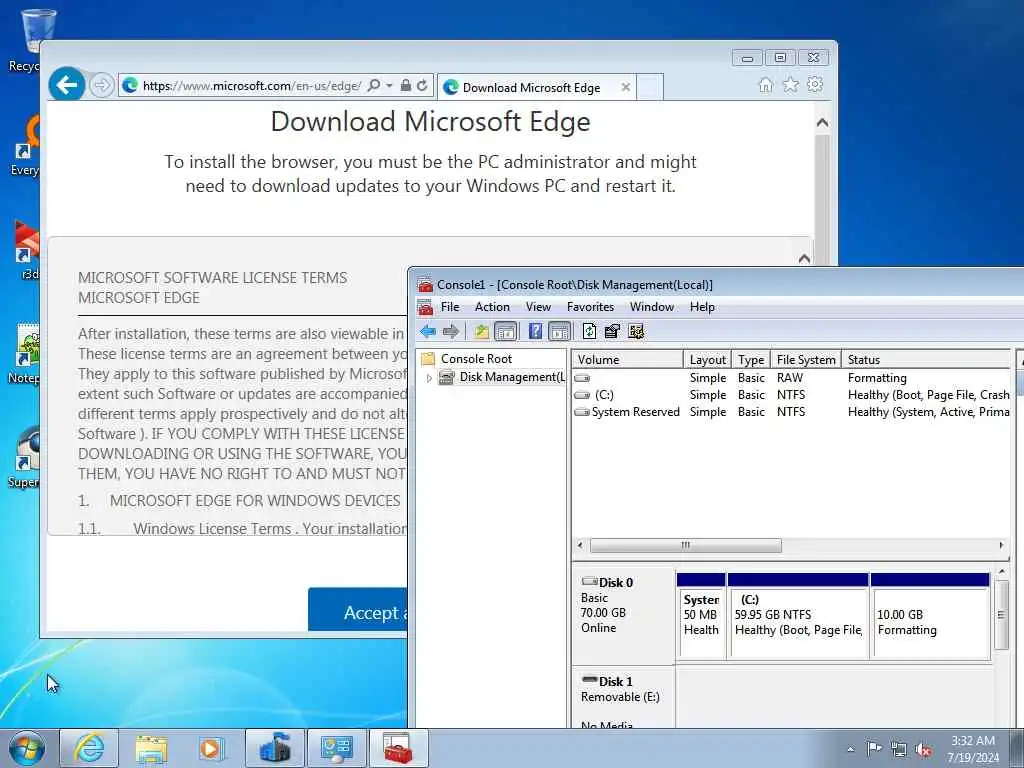1024x768 pixels.
Task: Open a new blank IE tab
Action: (650, 87)
